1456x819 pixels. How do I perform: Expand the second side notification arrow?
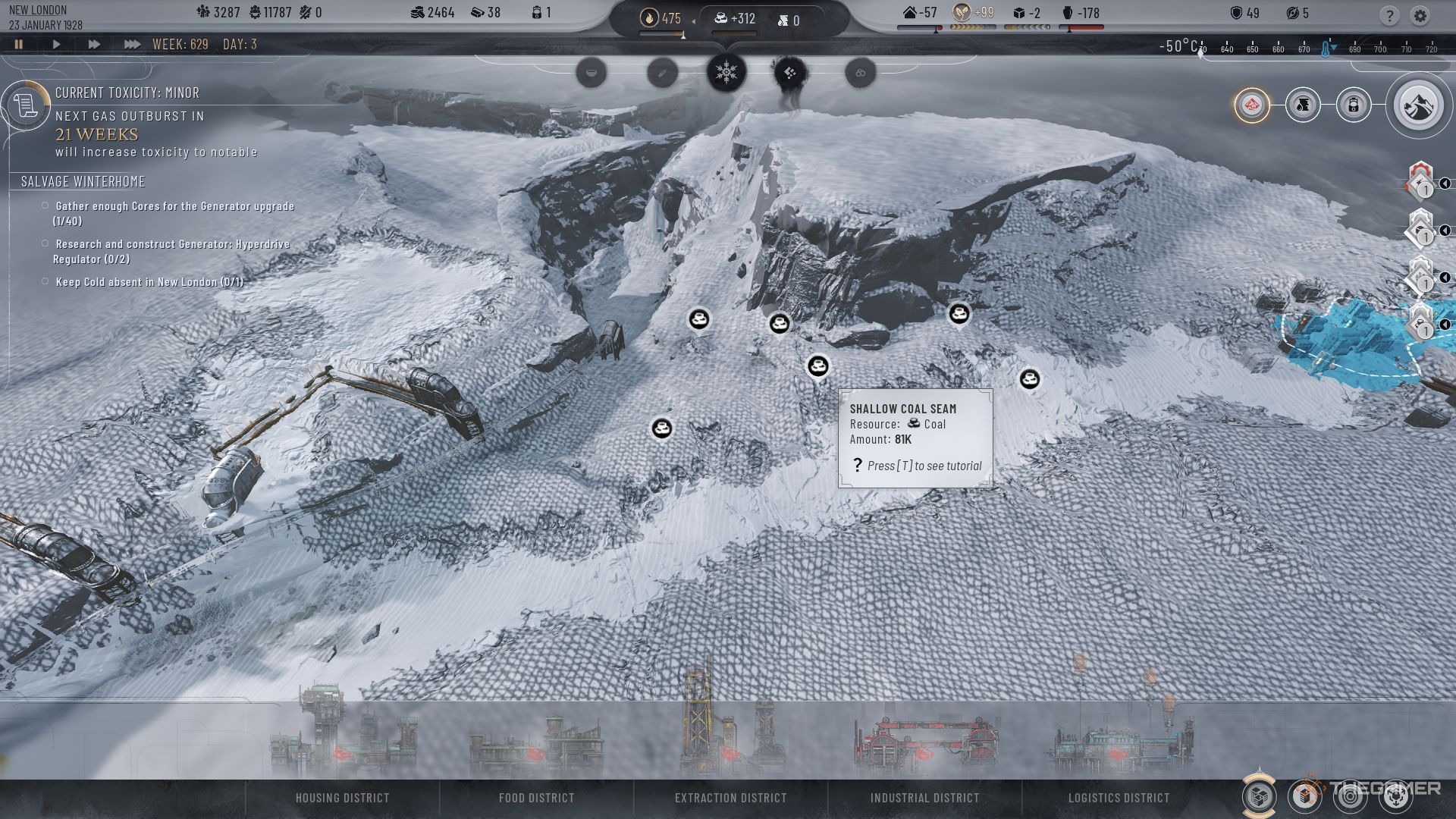point(1445,231)
